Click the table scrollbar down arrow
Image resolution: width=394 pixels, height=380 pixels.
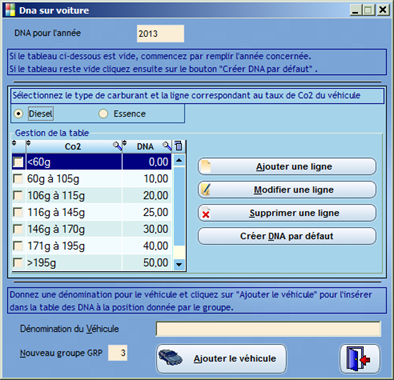pyautogui.click(x=179, y=264)
